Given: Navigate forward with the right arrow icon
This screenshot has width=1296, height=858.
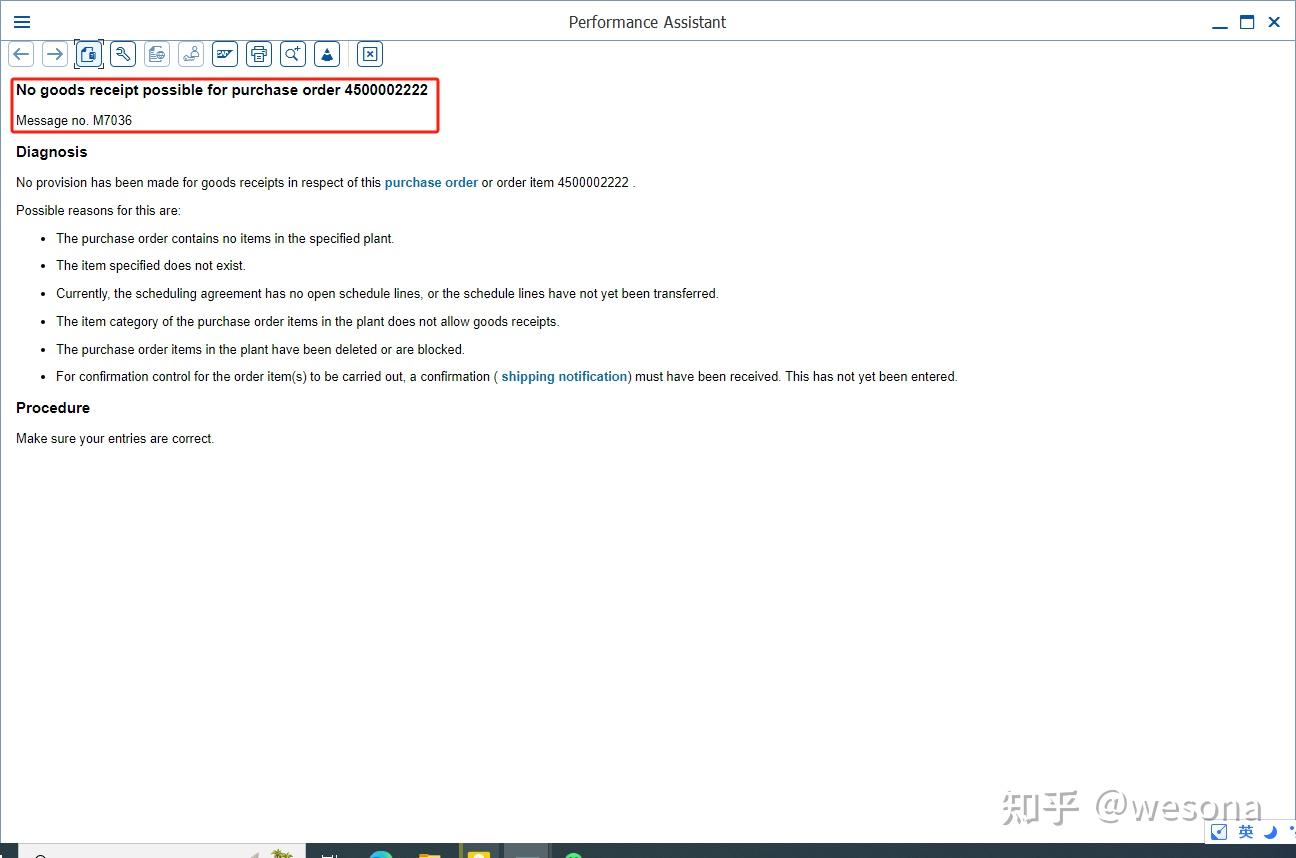Looking at the screenshot, I should (54, 54).
